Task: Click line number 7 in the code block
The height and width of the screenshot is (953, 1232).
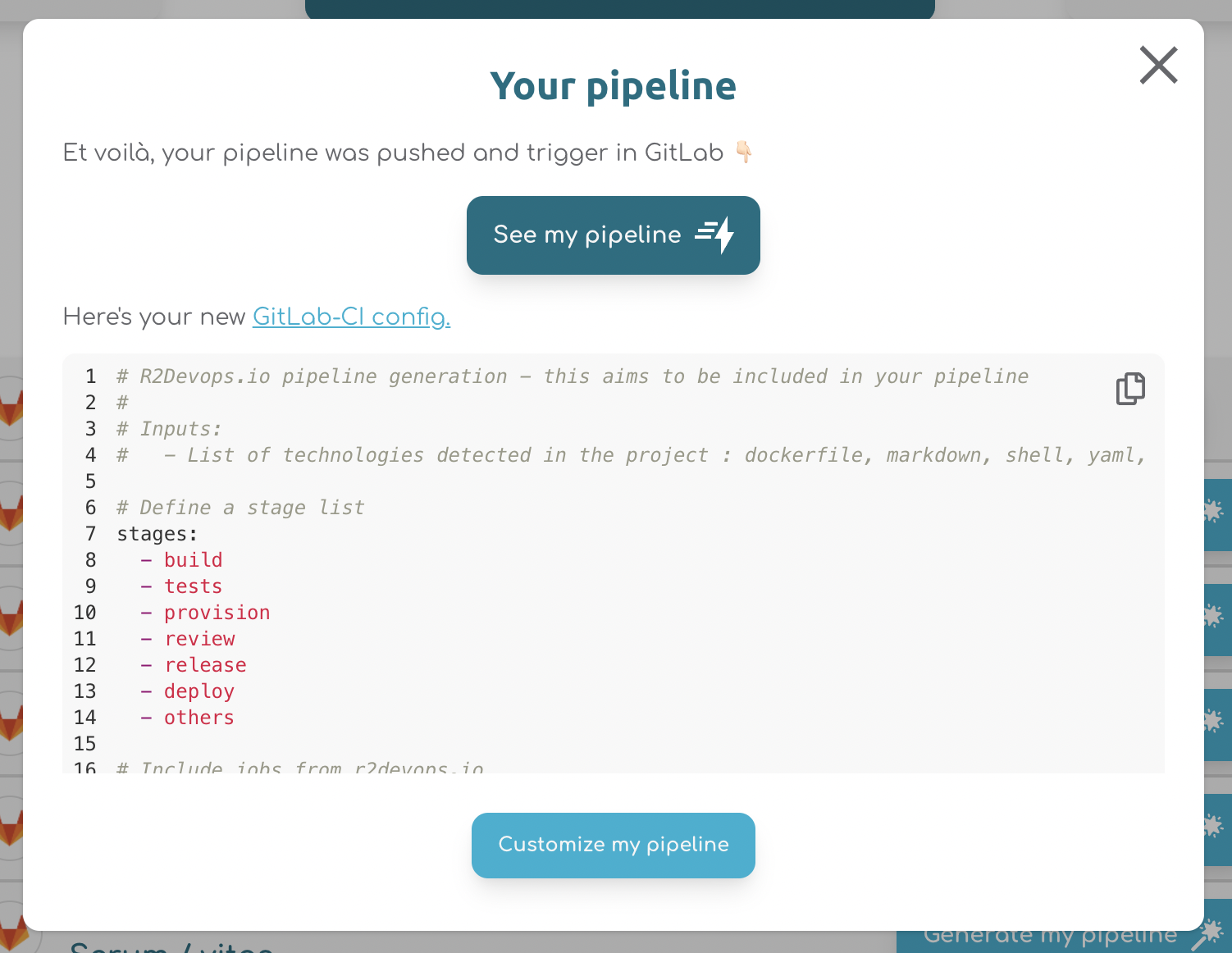Action: 90,533
